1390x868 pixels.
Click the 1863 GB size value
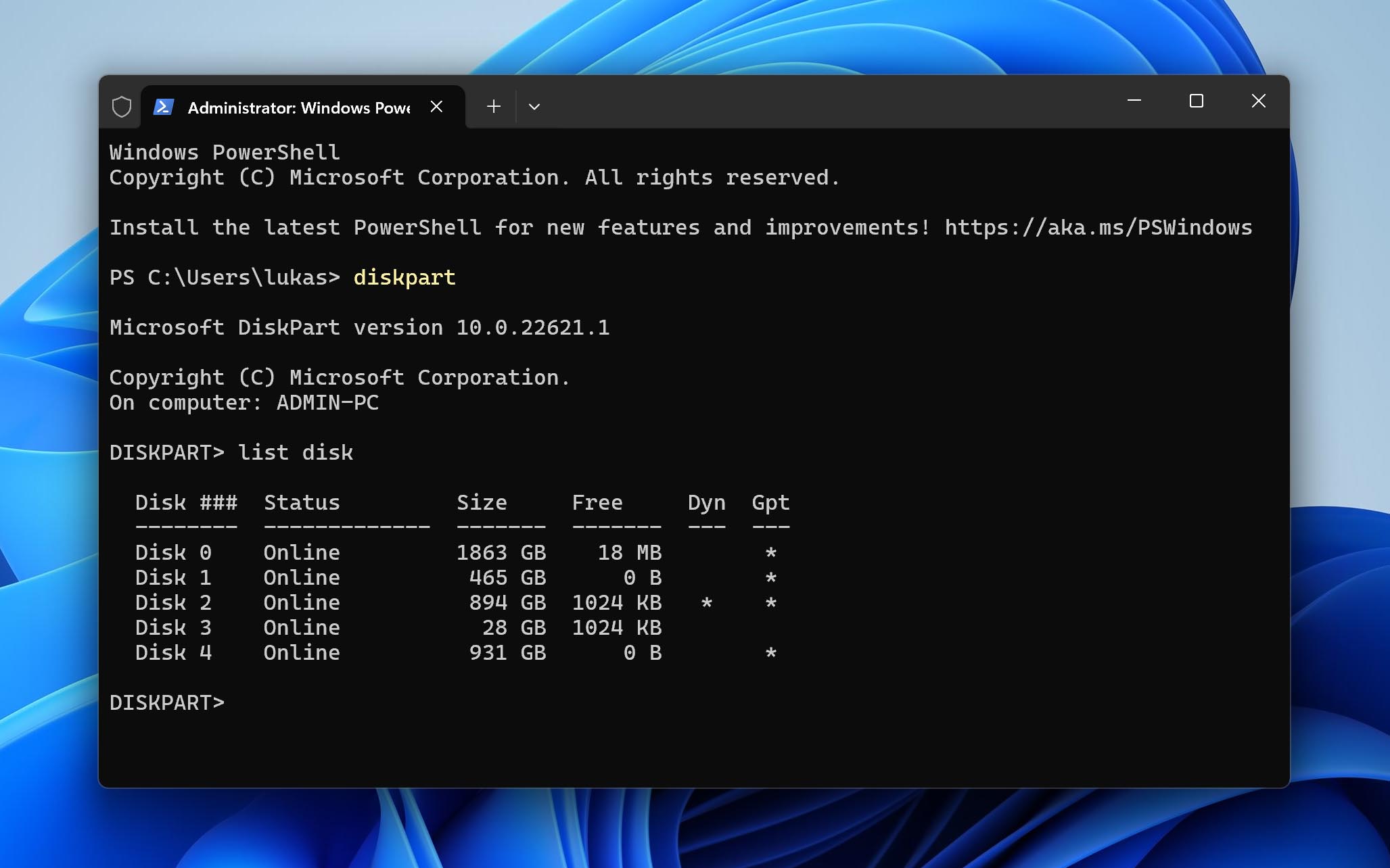(501, 552)
